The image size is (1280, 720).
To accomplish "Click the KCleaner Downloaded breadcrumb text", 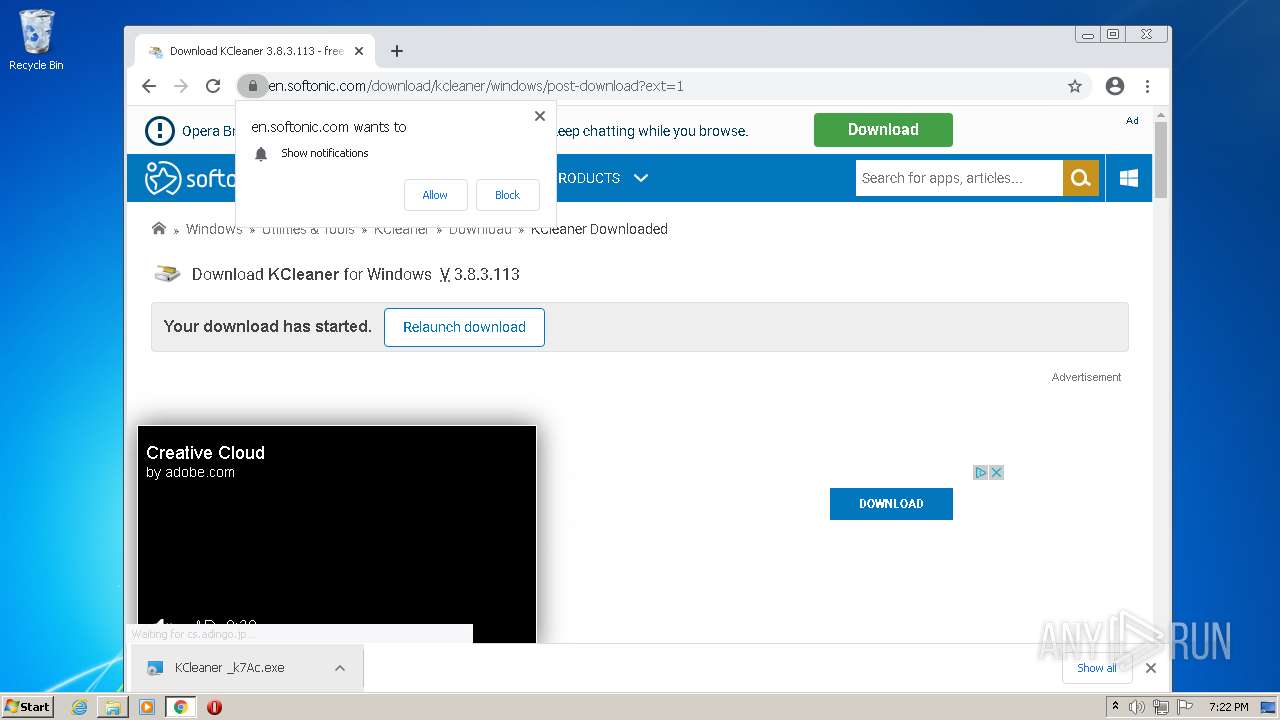I will pyautogui.click(x=599, y=229).
